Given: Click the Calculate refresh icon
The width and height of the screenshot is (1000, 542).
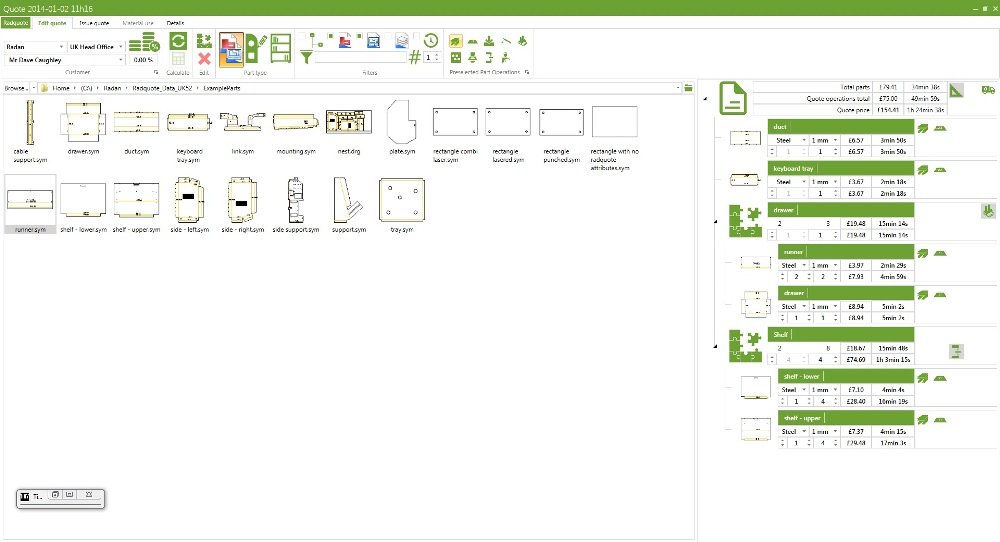Looking at the screenshot, I should [178, 41].
